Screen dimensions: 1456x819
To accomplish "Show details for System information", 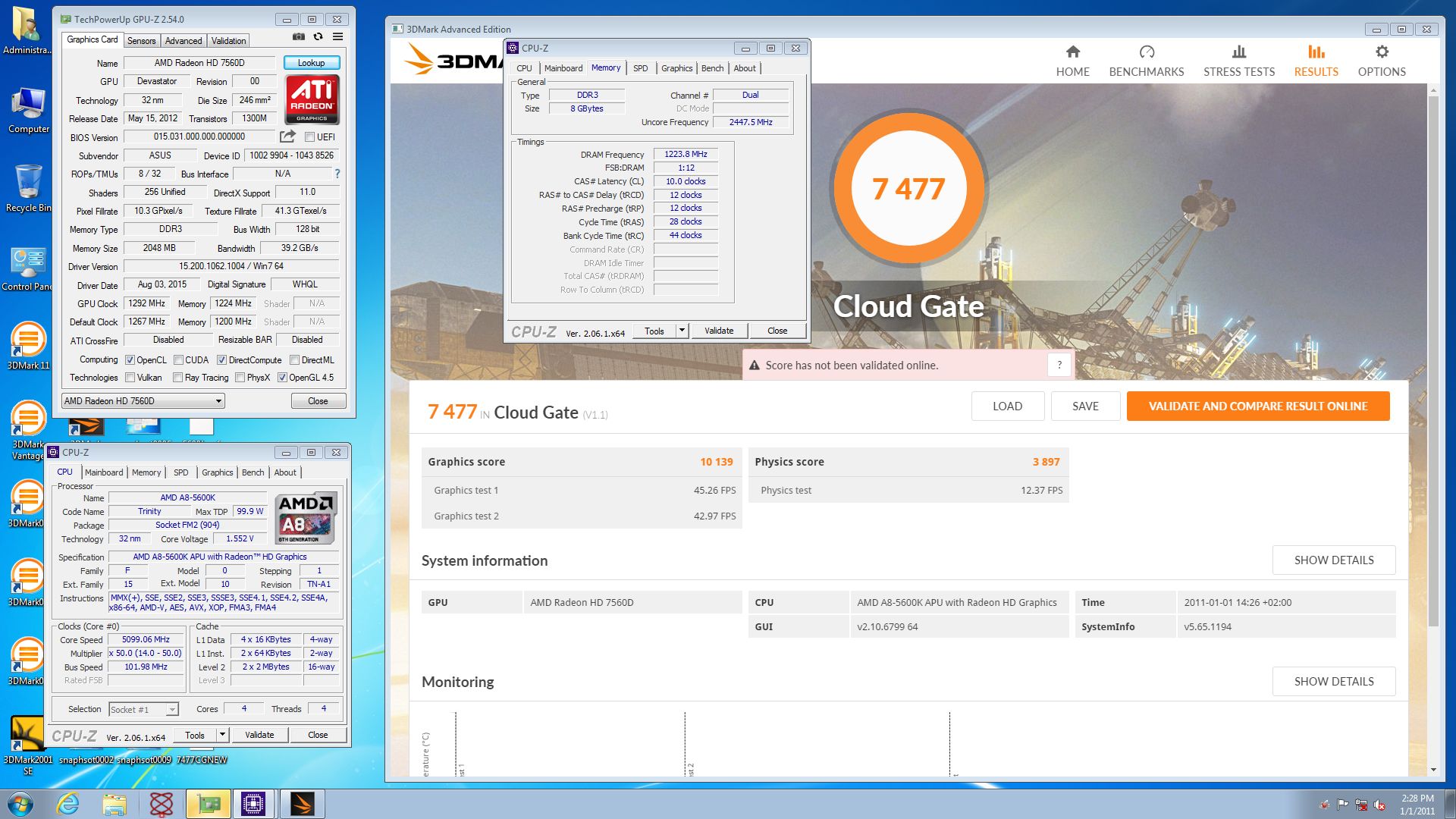I will (1333, 560).
